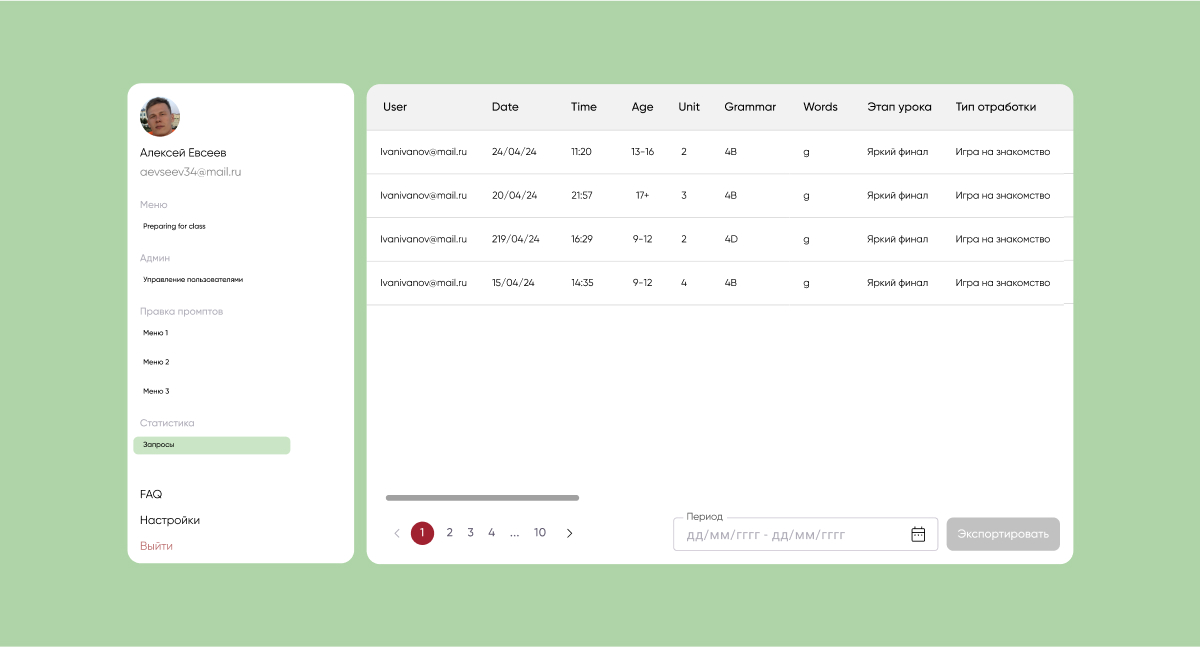Open the FAQ link
The image size is (1200, 647).
click(x=151, y=494)
